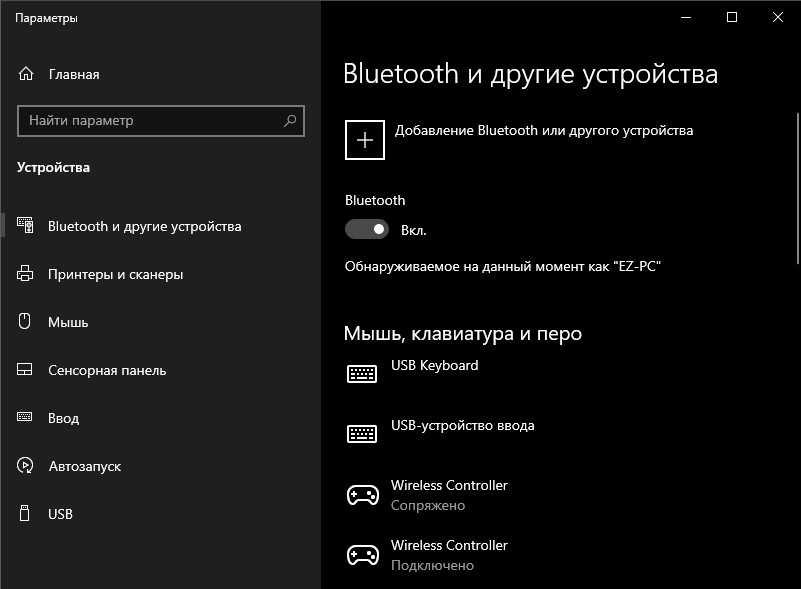
Task: Click the touchpad icon in sidebar
Action: click(25, 369)
